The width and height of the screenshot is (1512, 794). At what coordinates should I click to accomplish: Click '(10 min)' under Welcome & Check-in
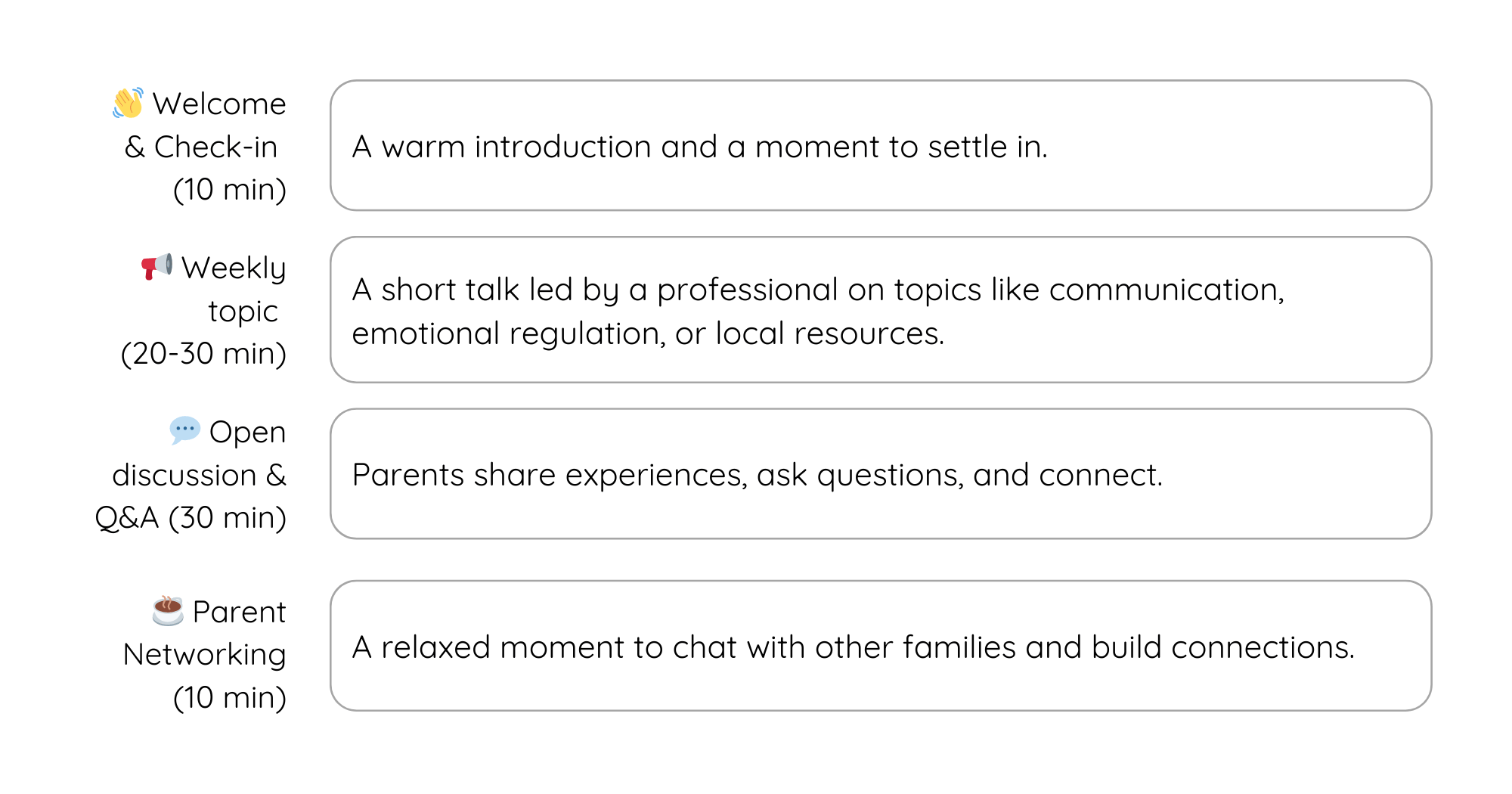click(x=230, y=189)
